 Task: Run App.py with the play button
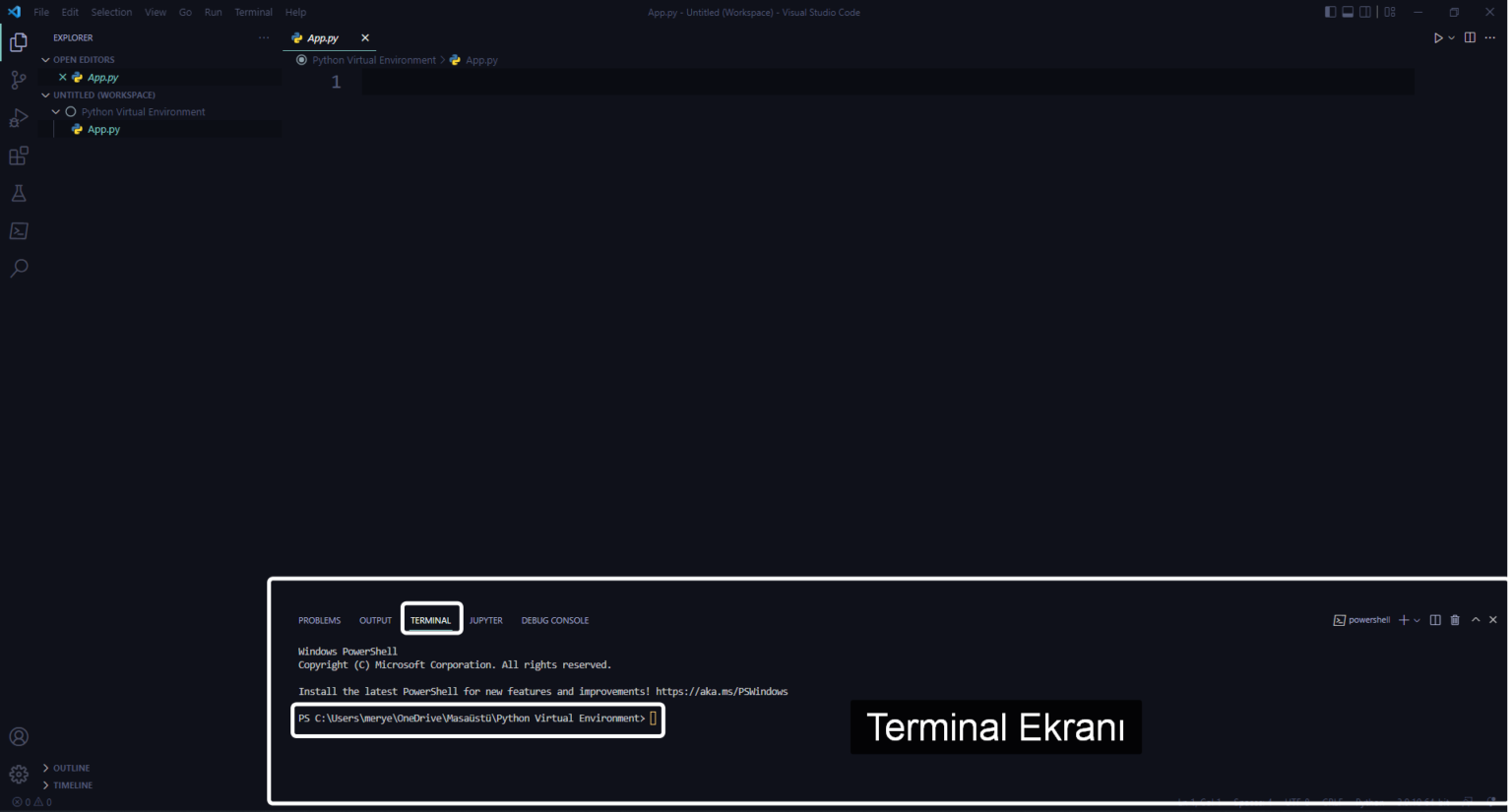pyautogui.click(x=1436, y=37)
